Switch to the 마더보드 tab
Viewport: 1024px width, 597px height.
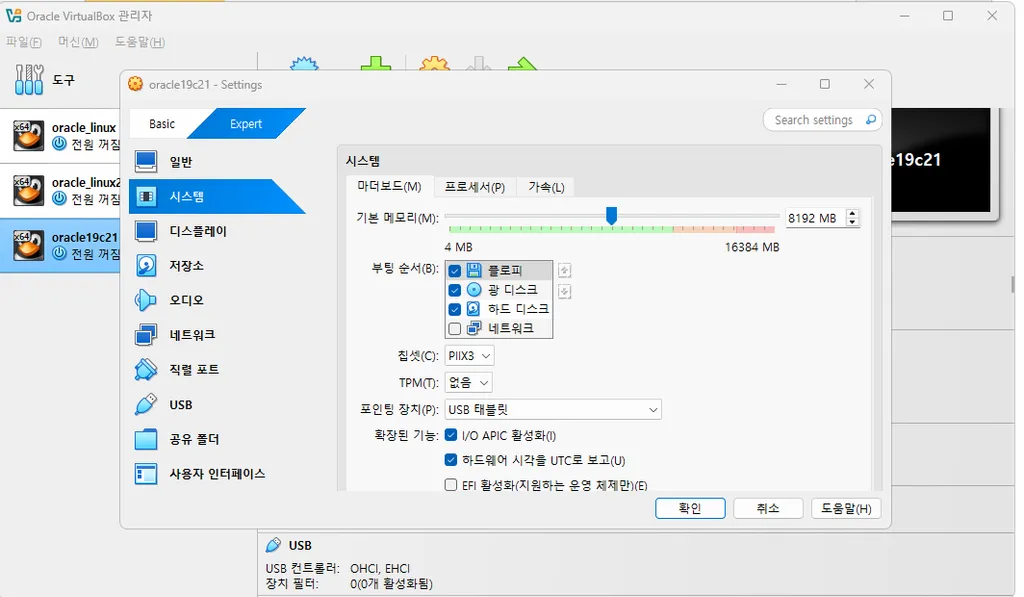click(x=389, y=186)
